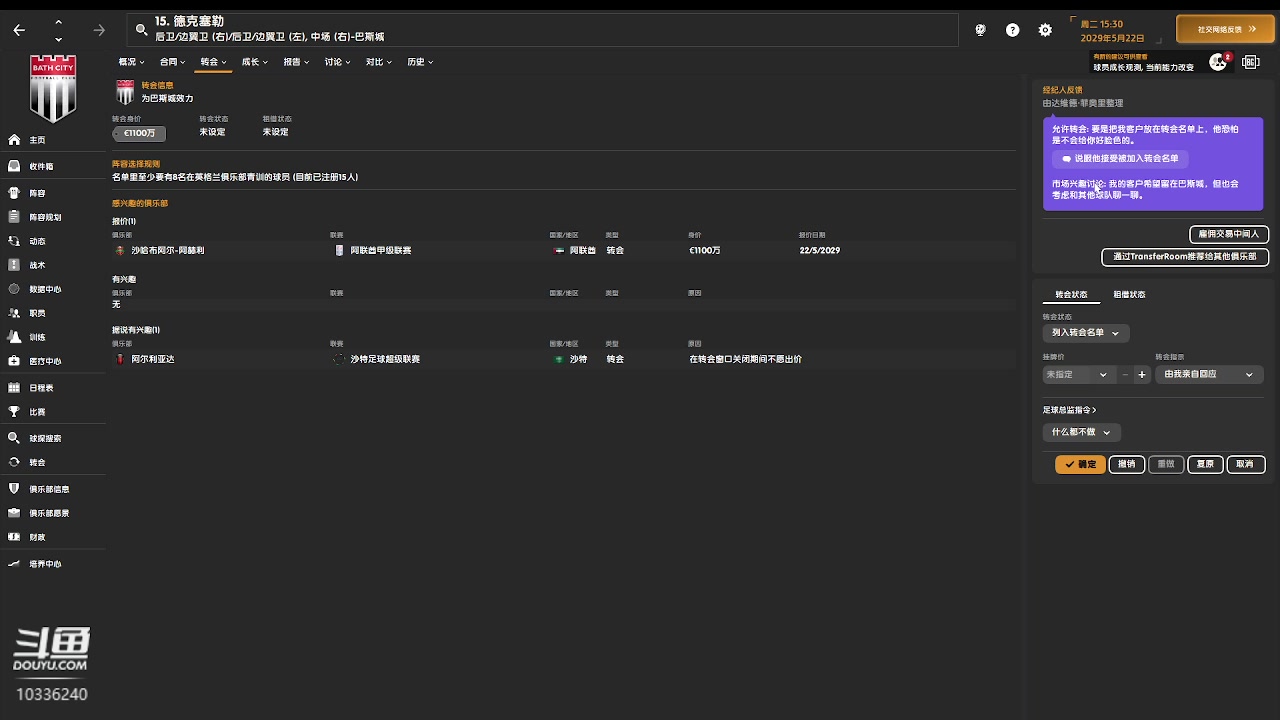Click the 确定 confirm button

tap(1080, 464)
